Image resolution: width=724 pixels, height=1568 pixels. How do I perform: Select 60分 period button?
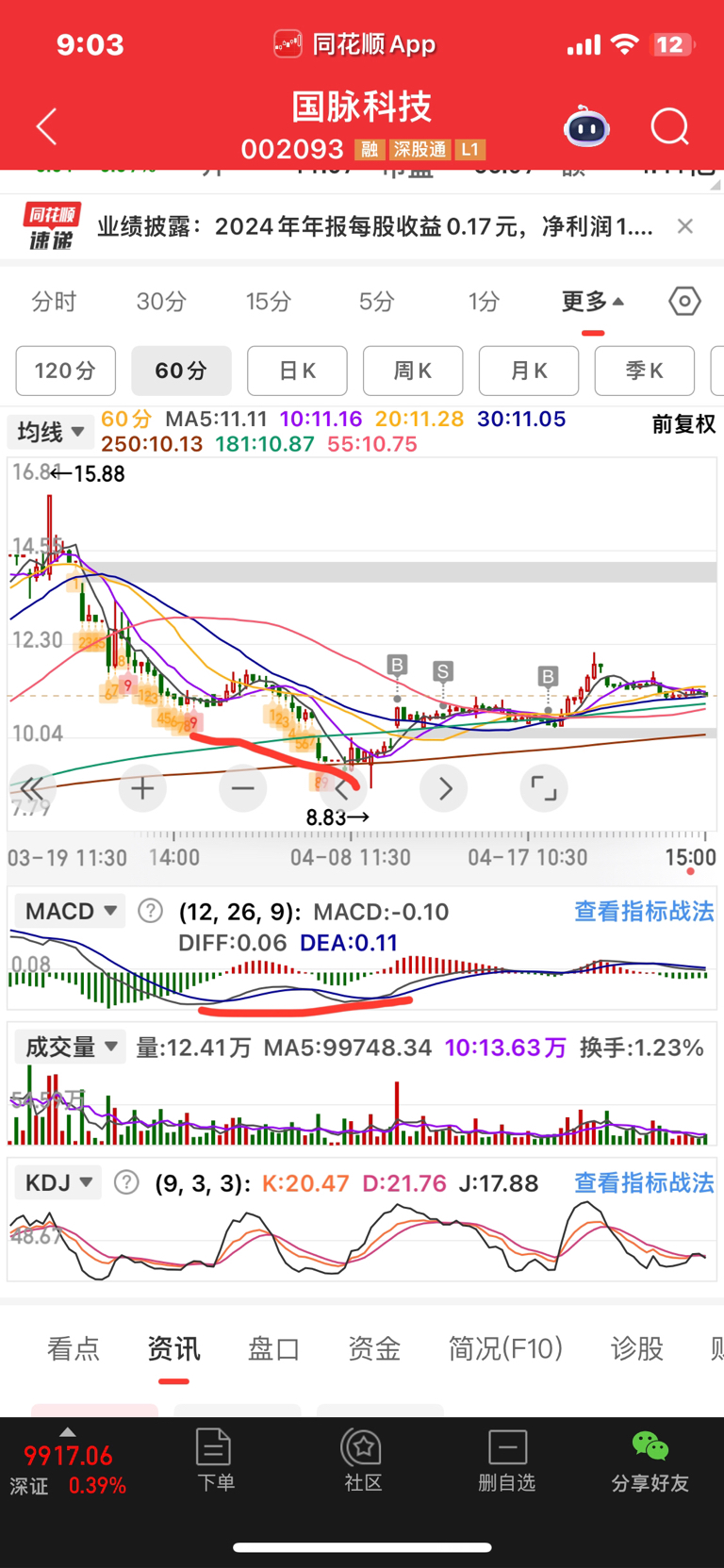[x=181, y=371]
